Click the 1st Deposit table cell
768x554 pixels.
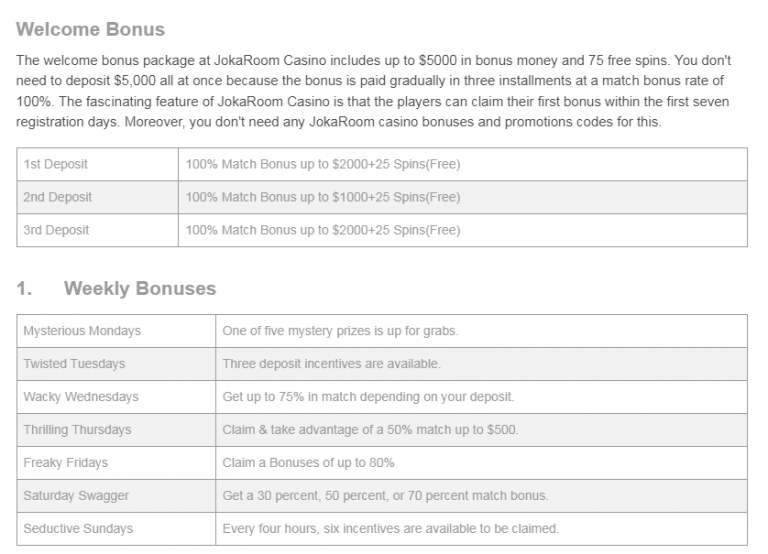[x=56, y=164]
